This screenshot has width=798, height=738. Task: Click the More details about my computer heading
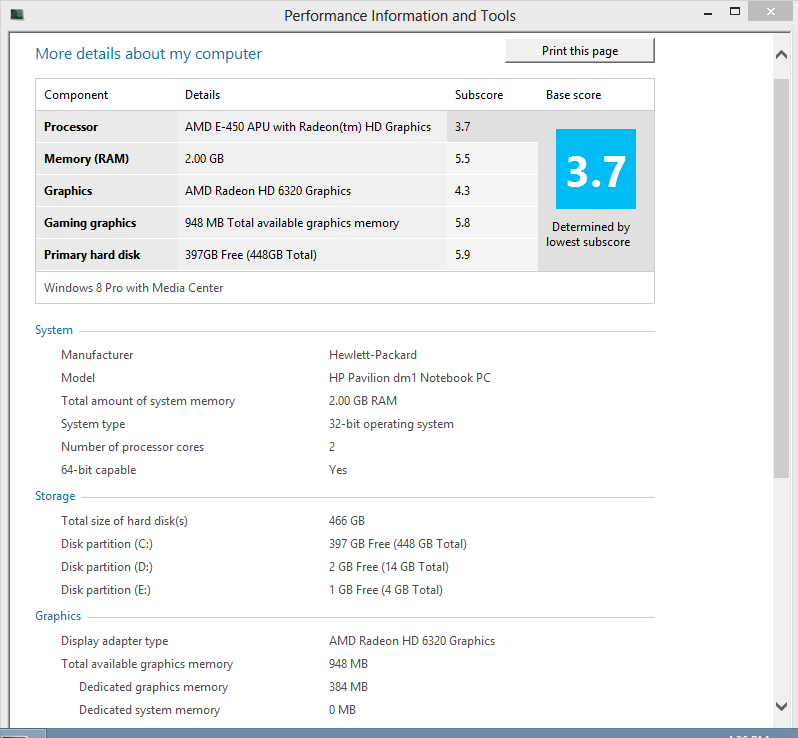[x=149, y=54]
